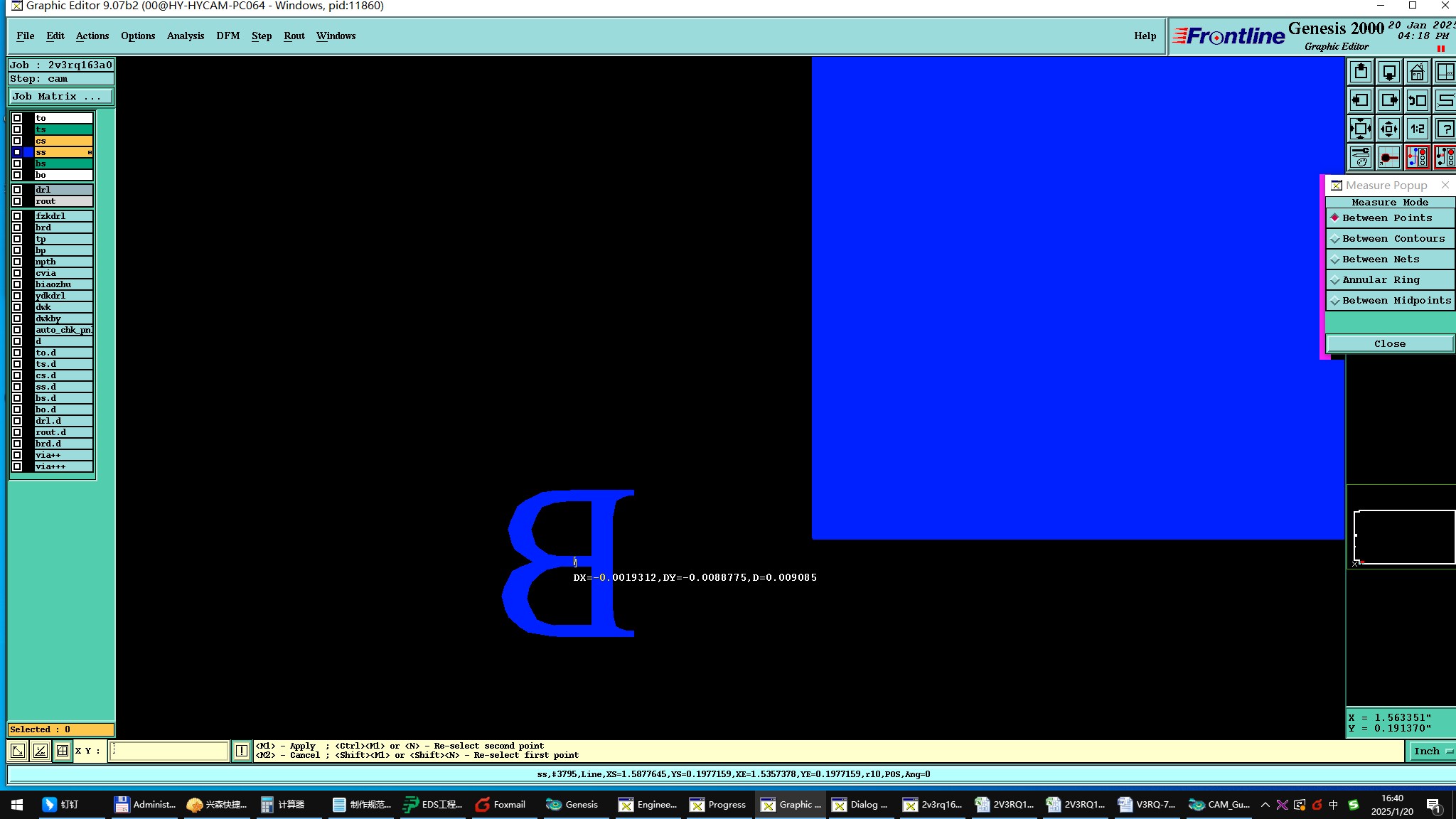The image size is (1456, 819).
Task: Select the Between Contours measure mode
Action: (1390, 239)
